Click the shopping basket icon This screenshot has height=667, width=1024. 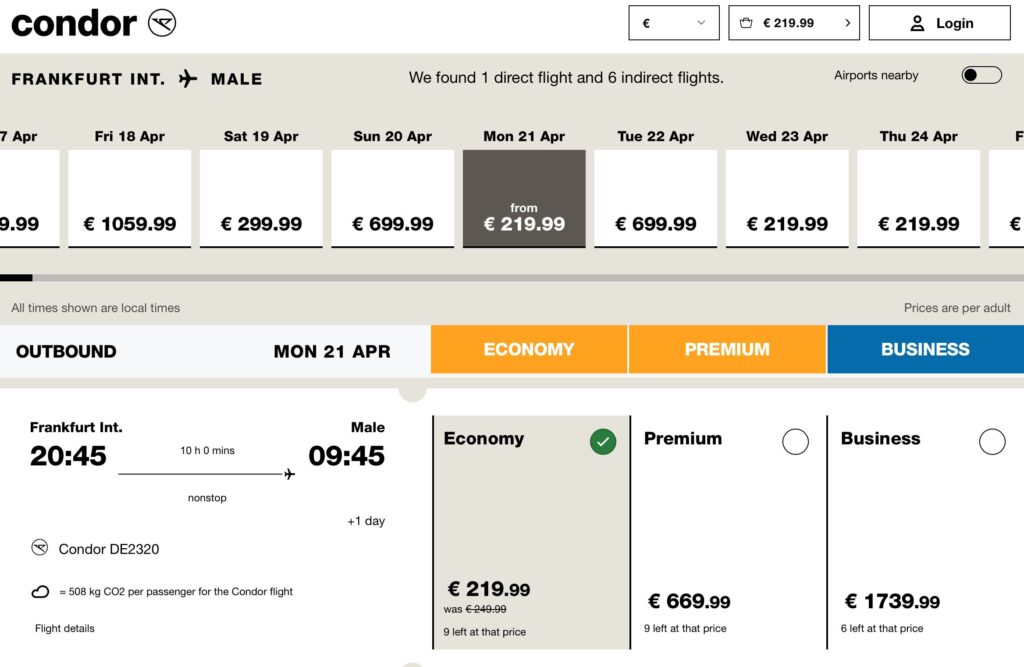click(746, 23)
